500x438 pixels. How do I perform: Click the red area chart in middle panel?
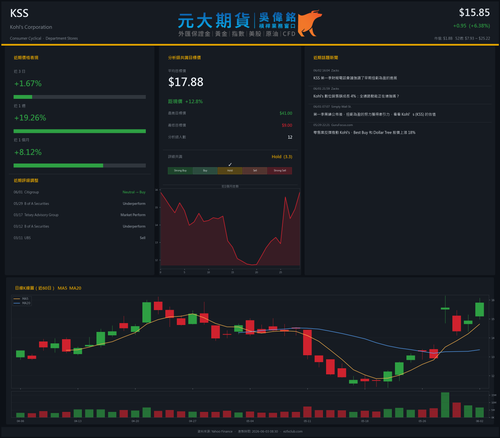(x=230, y=229)
